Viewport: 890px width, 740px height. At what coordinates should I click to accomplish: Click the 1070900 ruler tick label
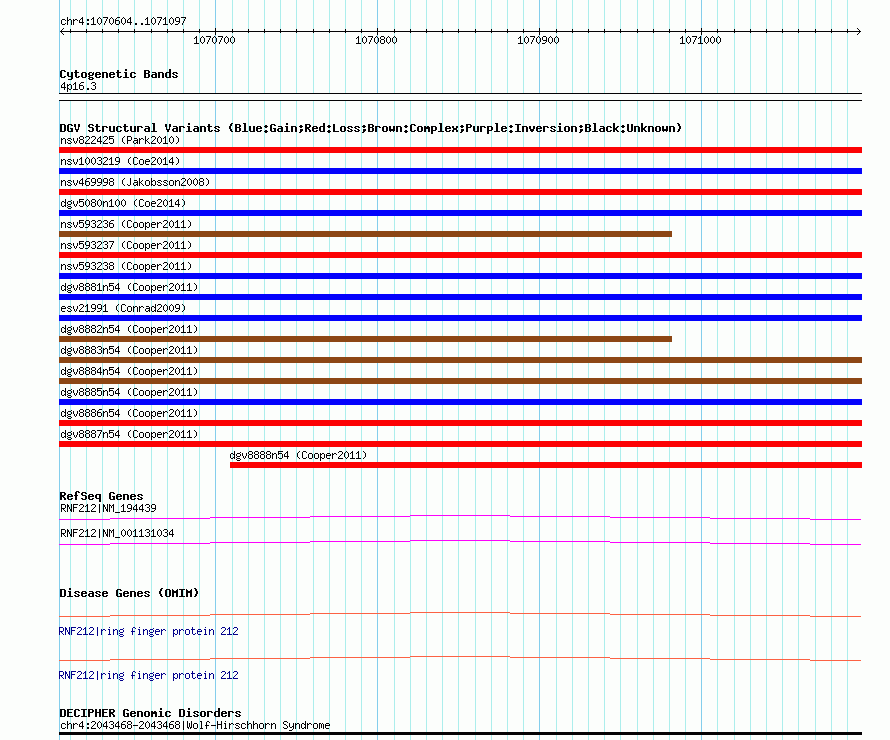(538, 40)
